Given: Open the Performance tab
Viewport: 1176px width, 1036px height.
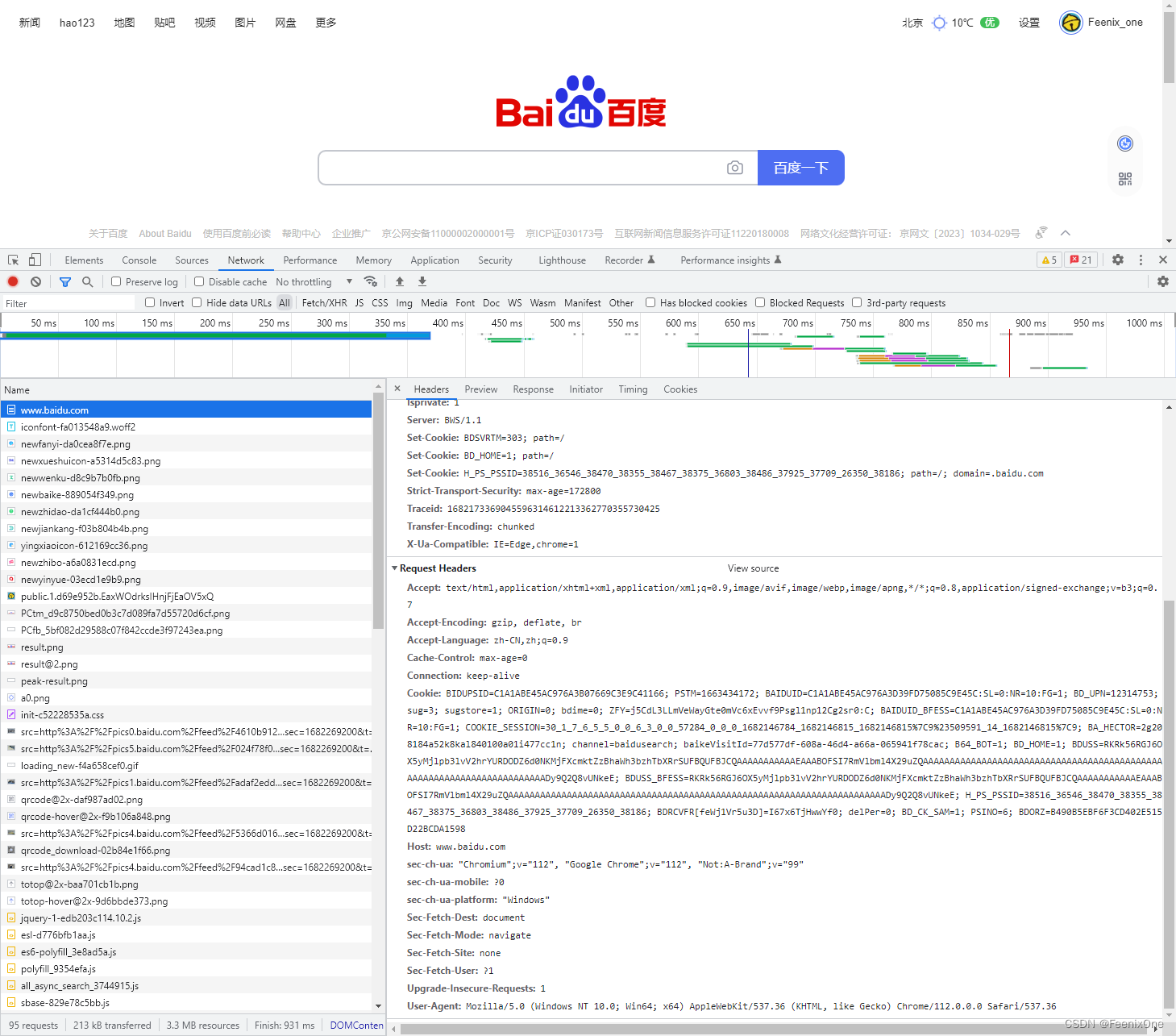Looking at the screenshot, I should pos(310,260).
